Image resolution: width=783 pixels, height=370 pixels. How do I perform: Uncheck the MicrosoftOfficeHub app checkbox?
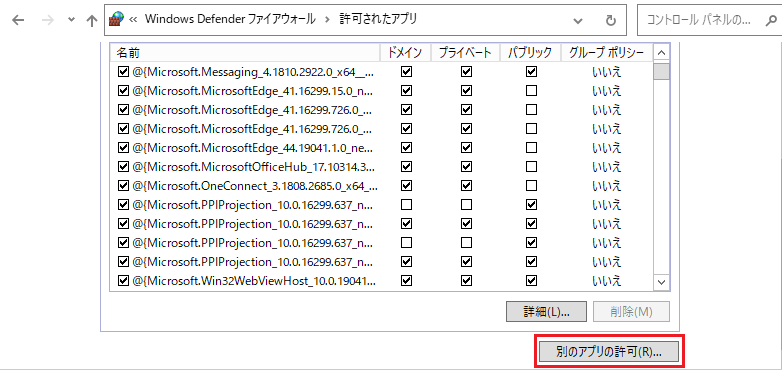(x=123, y=167)
